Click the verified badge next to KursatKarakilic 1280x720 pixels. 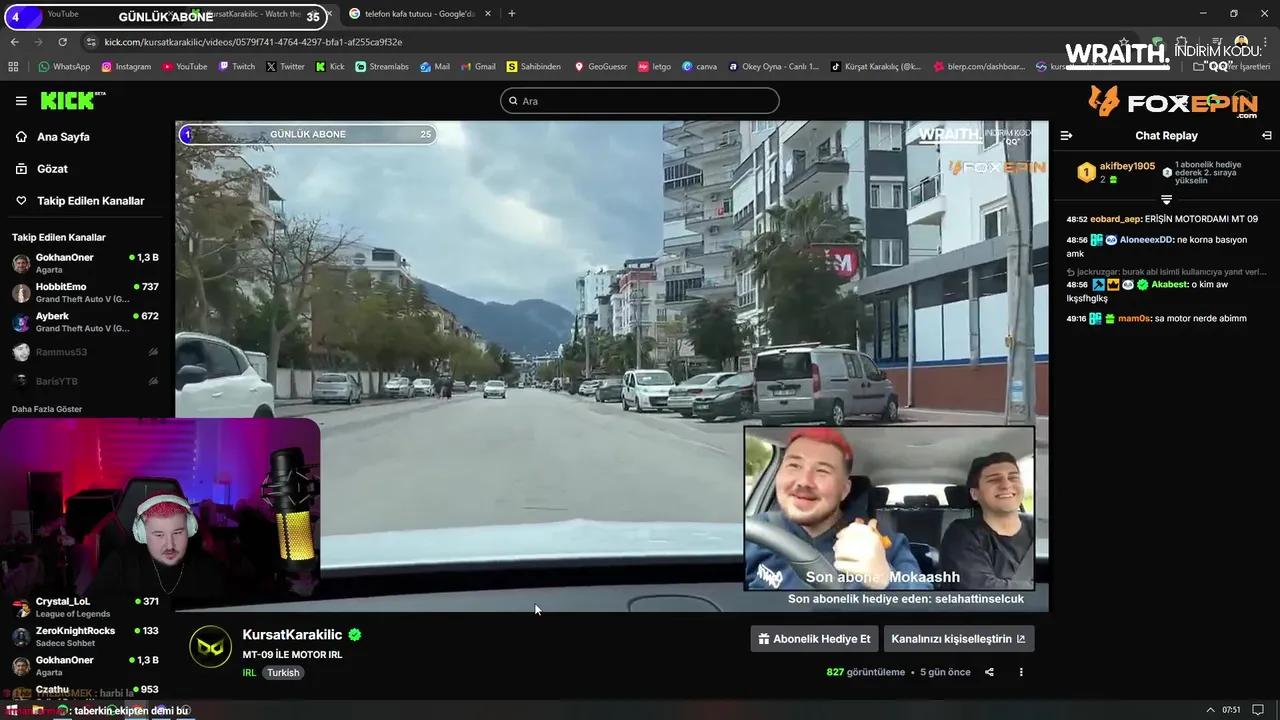pyautogui.click(x=354, y=634)
